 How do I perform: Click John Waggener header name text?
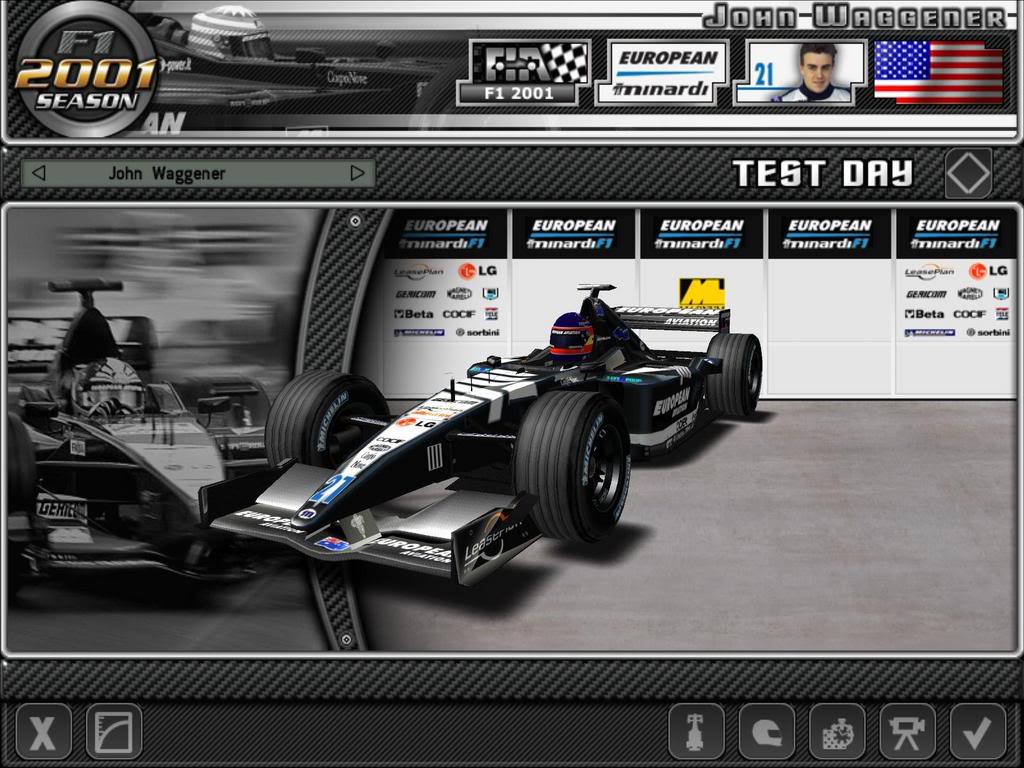tap(856, 17)
